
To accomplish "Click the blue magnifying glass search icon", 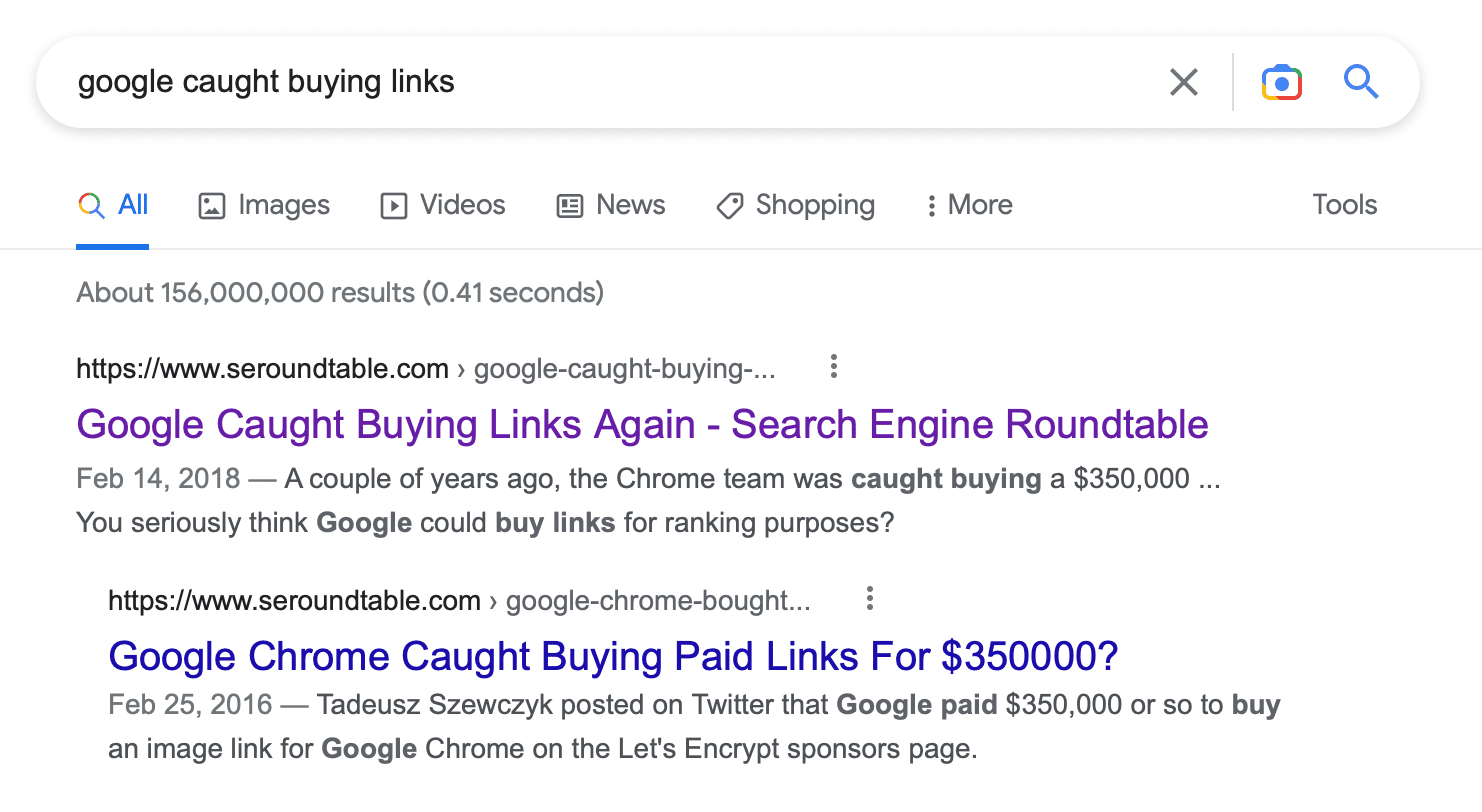I will 1361,81.
